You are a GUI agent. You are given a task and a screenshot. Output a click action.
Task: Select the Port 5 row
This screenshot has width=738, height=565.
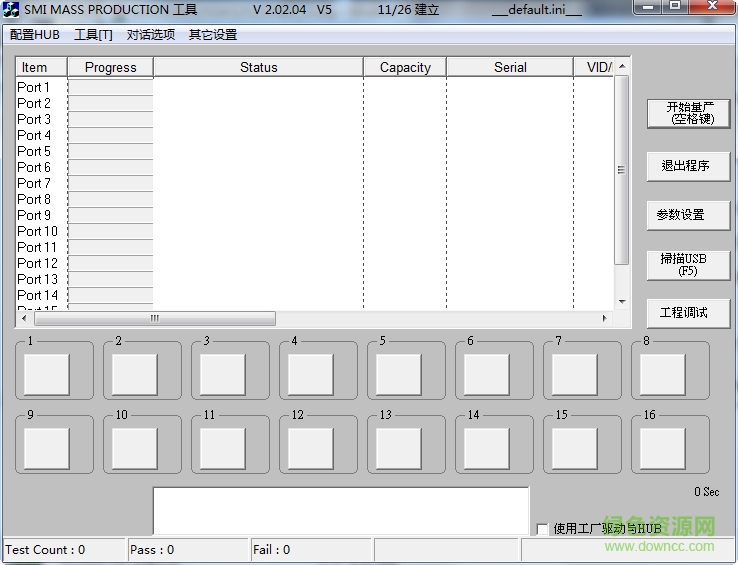315,152
